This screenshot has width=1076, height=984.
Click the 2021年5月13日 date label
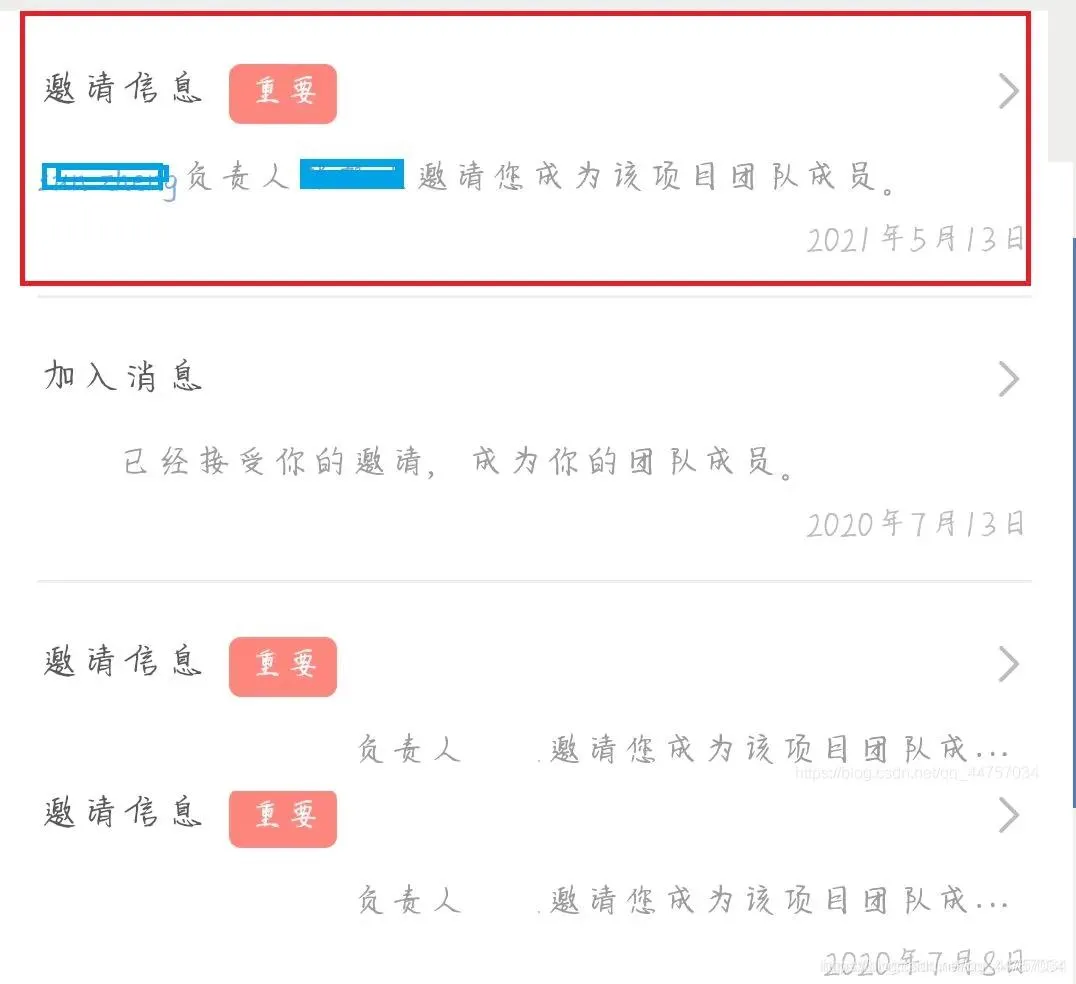(x=915, y=239)
